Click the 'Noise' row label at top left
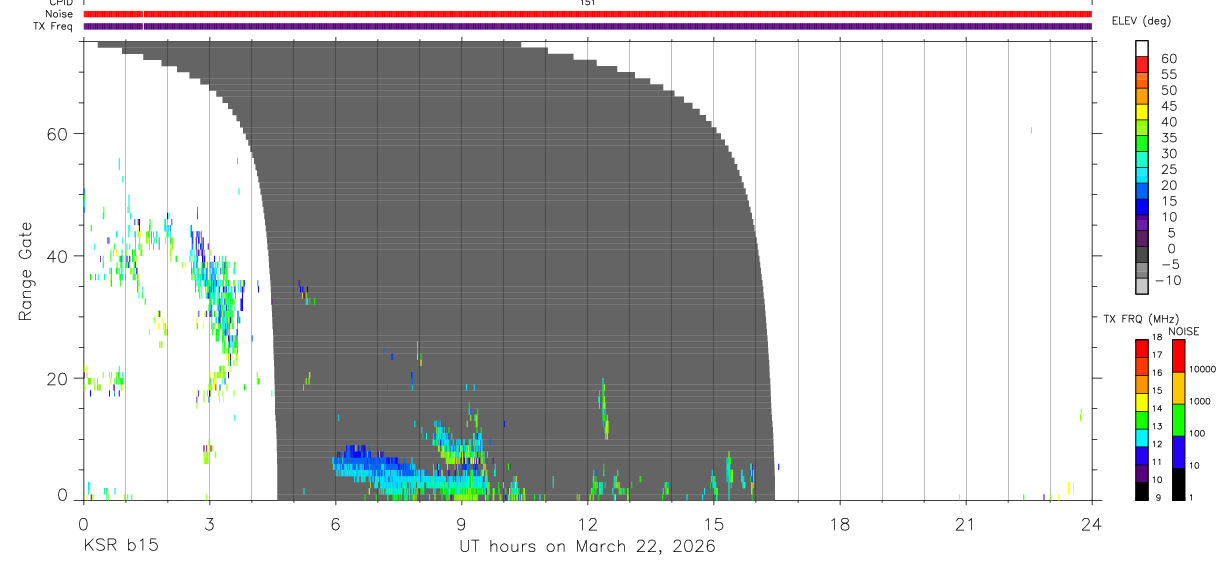Viewport: 1228px width, 567px height. pyautogui.click(x=58, y=14)
